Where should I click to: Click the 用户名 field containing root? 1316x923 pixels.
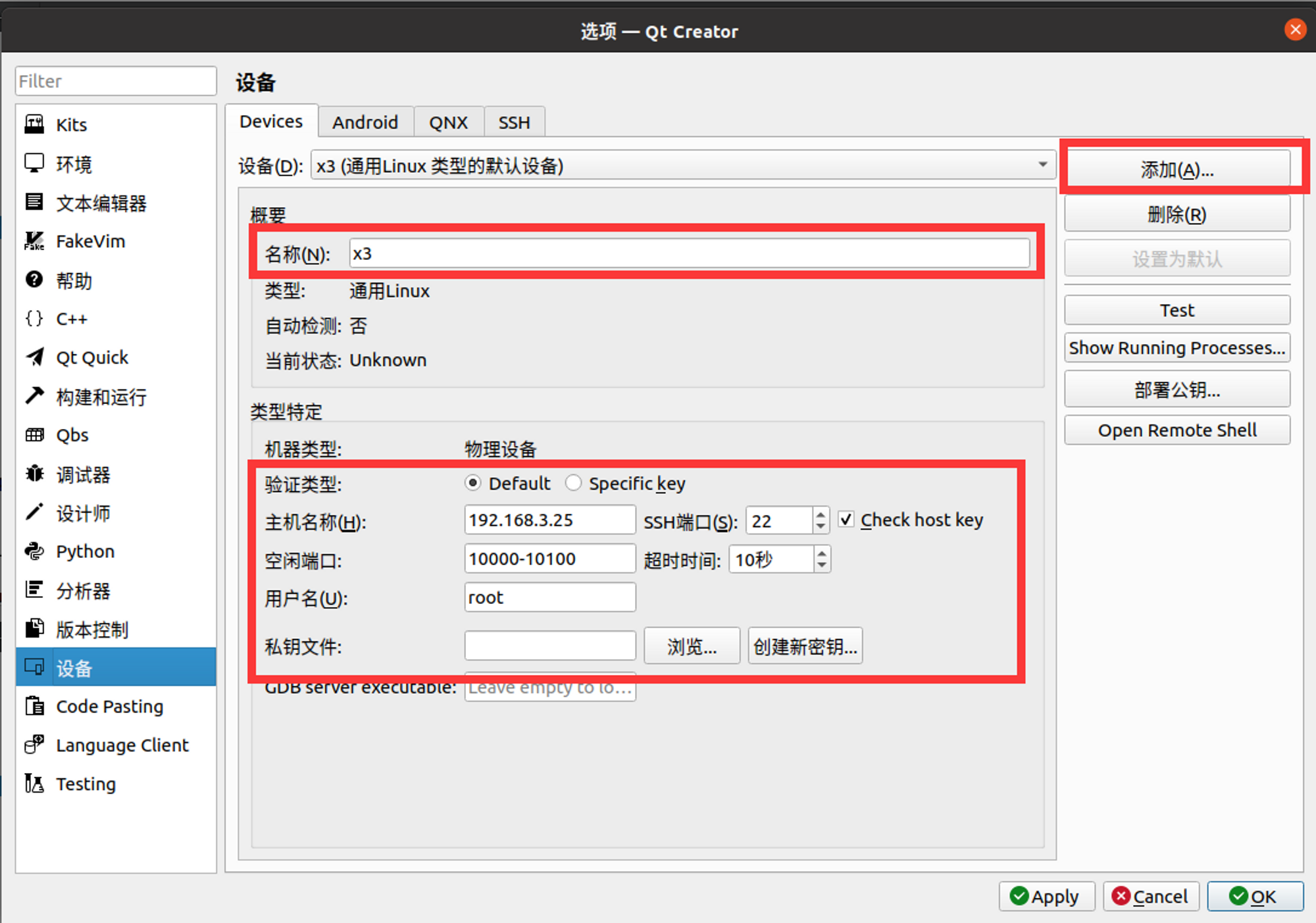550,597
